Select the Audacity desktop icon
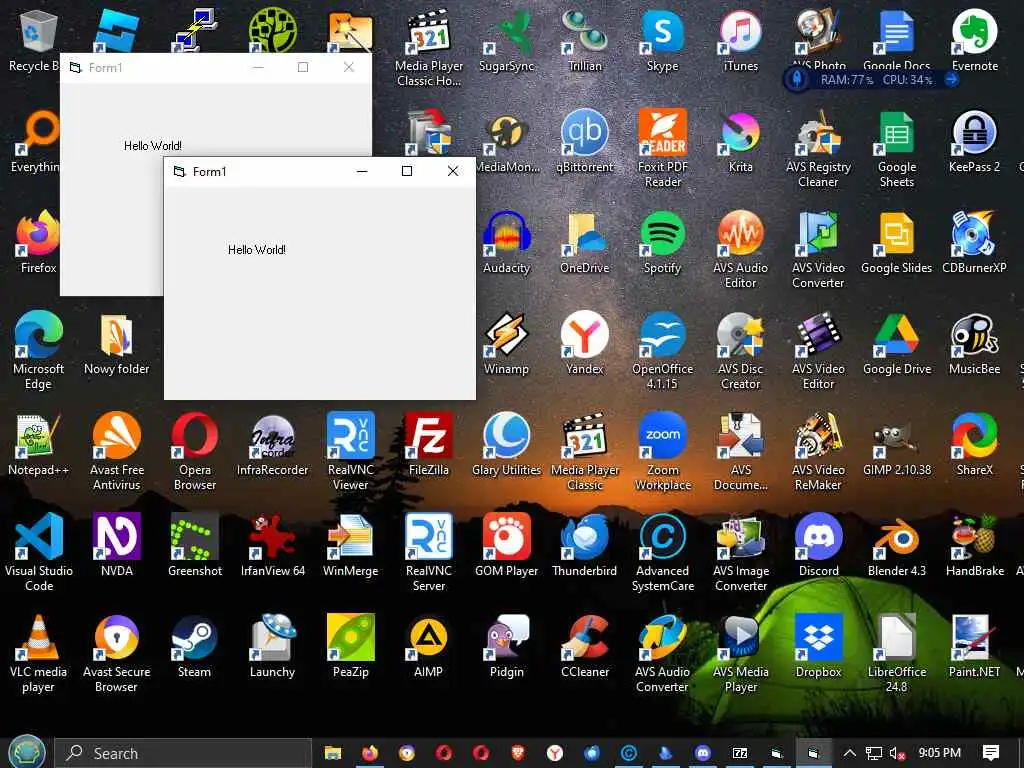 [x=506, y=242]
